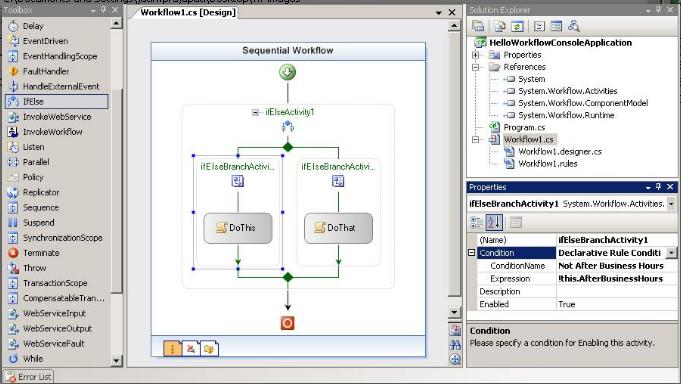Select the workflow start arrow icon
681x384 pixels.
(288, 72)
